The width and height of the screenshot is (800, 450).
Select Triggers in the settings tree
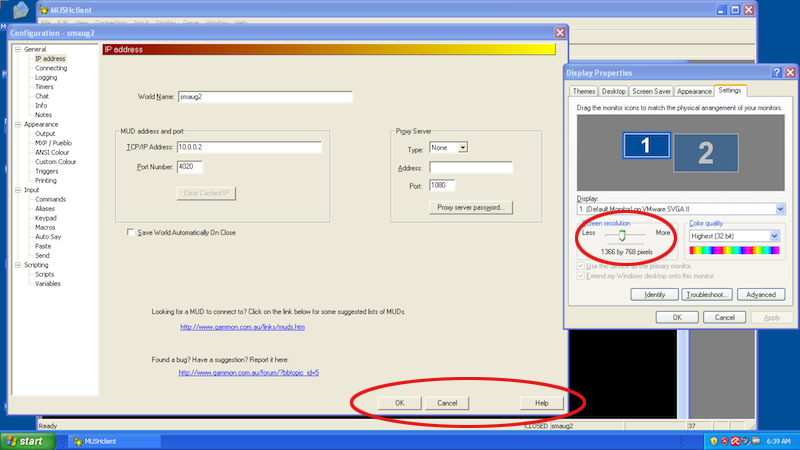point(46,171)
